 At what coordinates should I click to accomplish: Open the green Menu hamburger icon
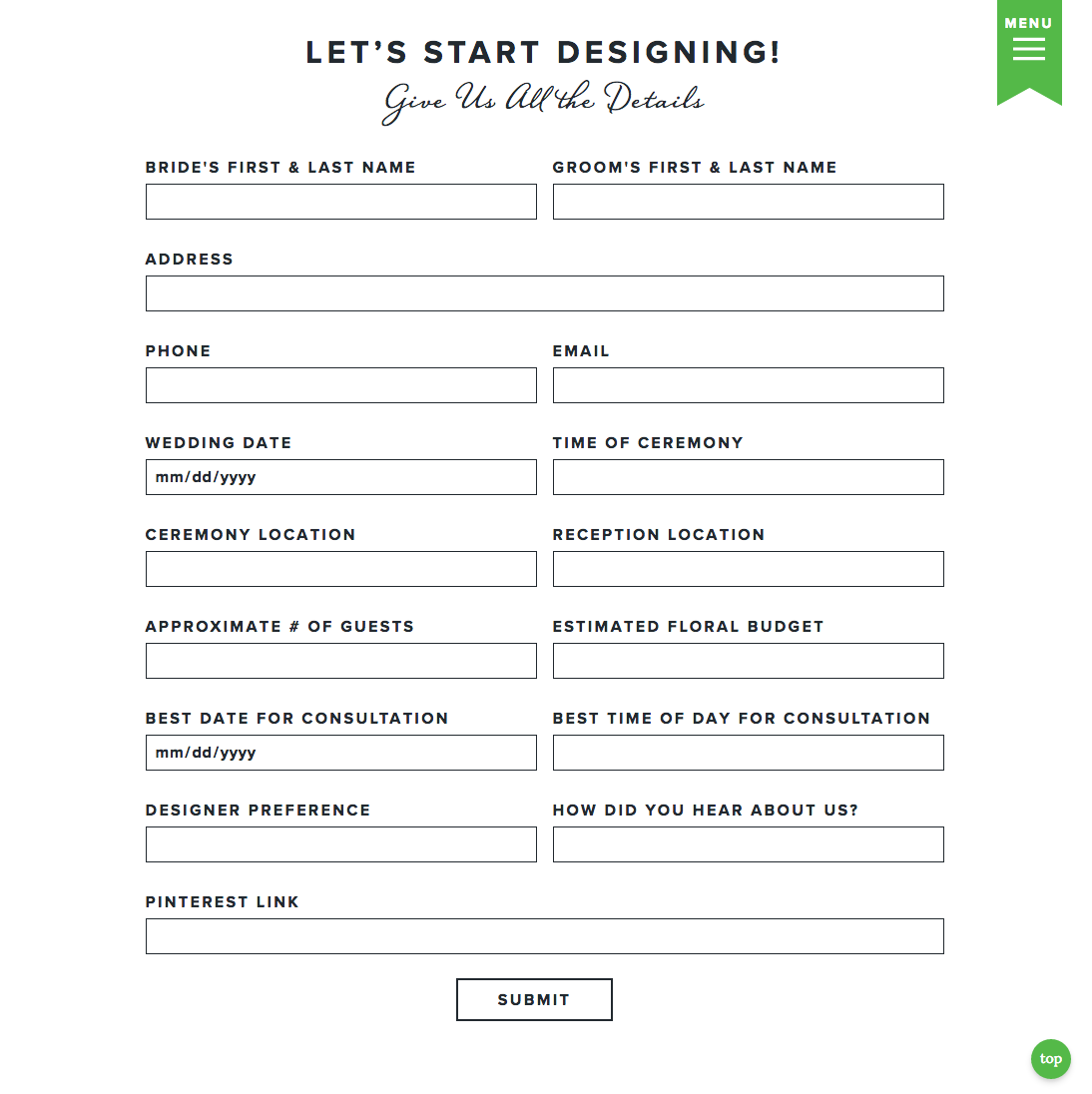1028,48
